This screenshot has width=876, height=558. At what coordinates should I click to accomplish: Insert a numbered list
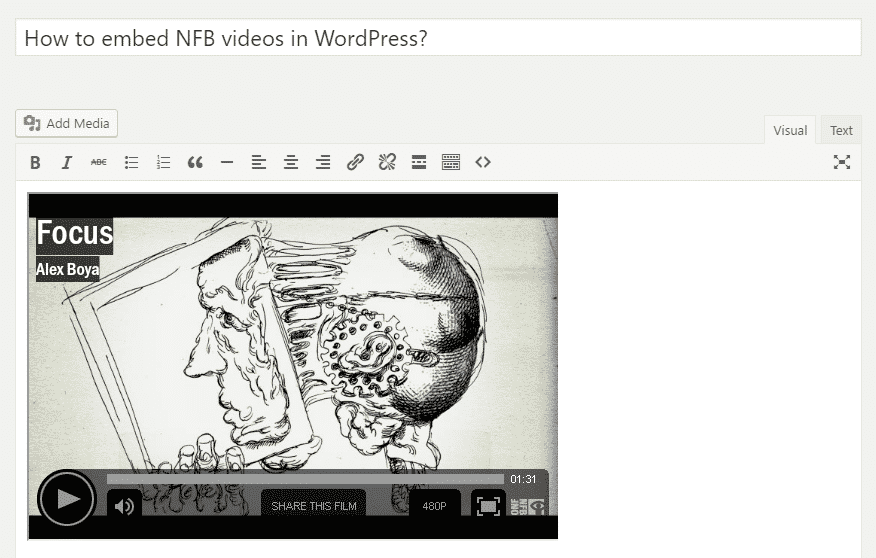click(x=163, y=163)
